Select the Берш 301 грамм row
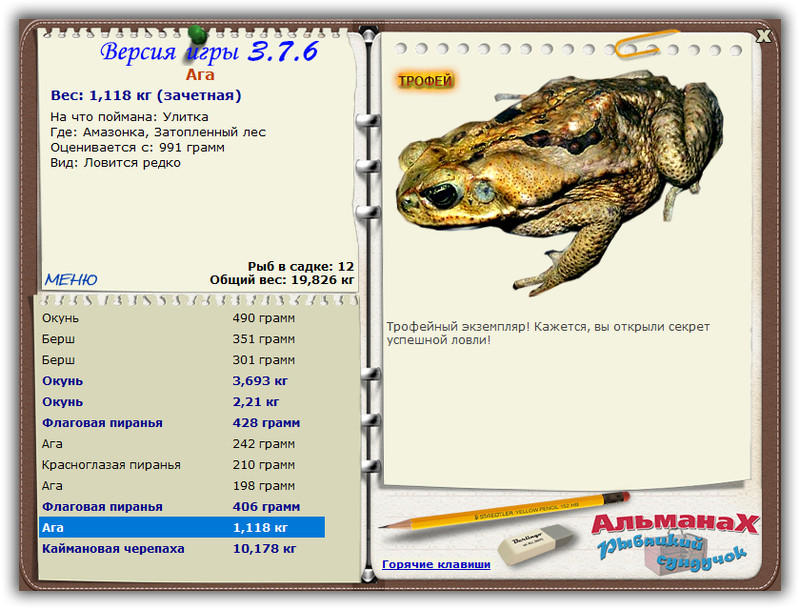Screen dimensions: 800x610 [x=182, y=360]
